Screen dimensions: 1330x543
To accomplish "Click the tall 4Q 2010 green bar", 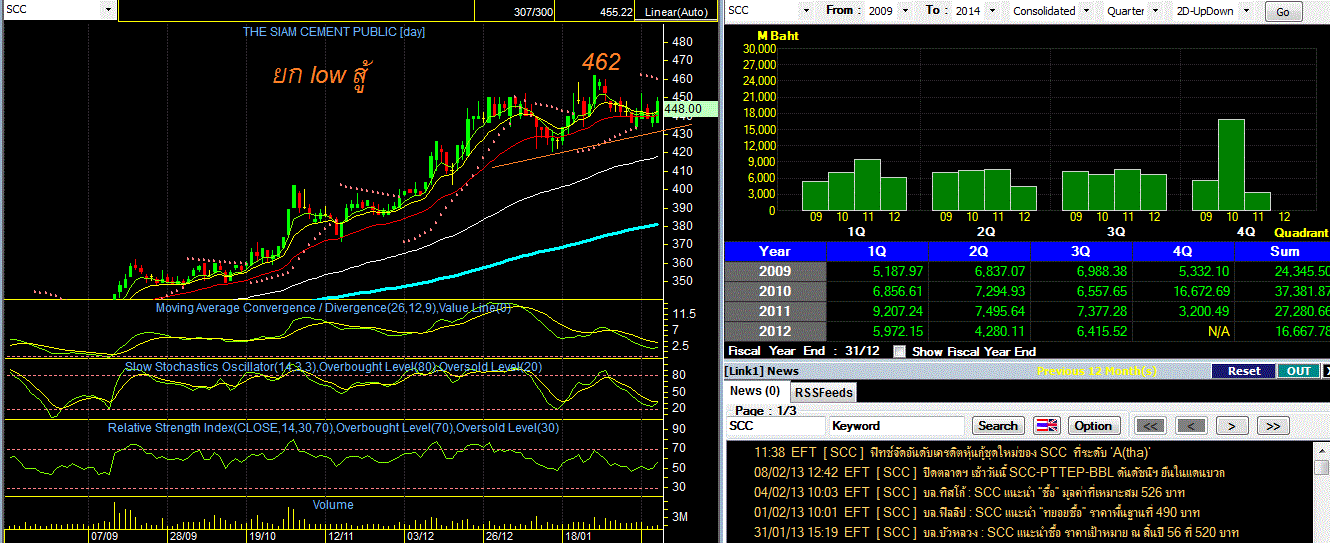I will 1231,165.
